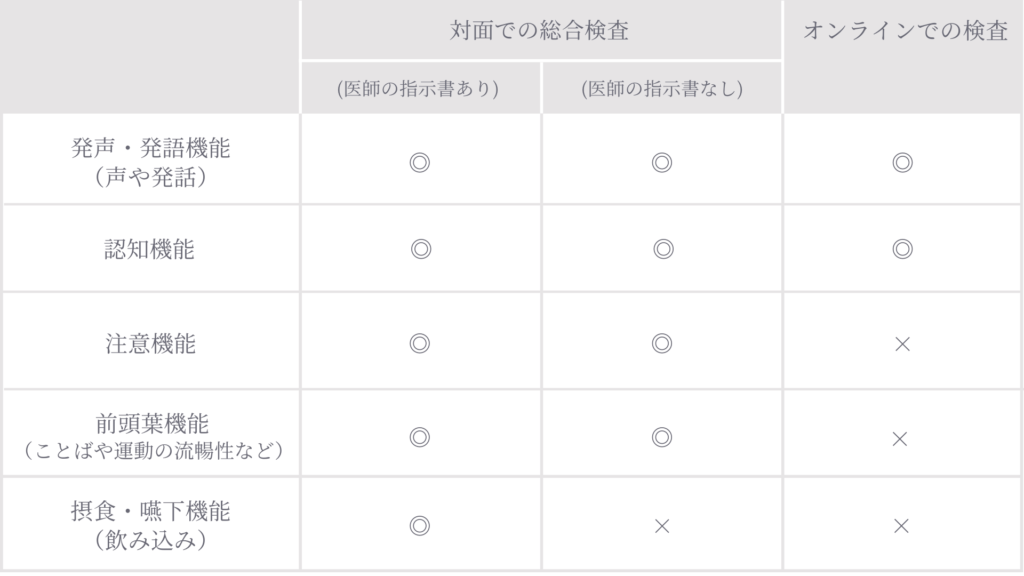Click the ◎ mark for 発声・発語機能 under 医師の指示書なし
Viewport: 1024px width, 576px height.
(661, 162)
